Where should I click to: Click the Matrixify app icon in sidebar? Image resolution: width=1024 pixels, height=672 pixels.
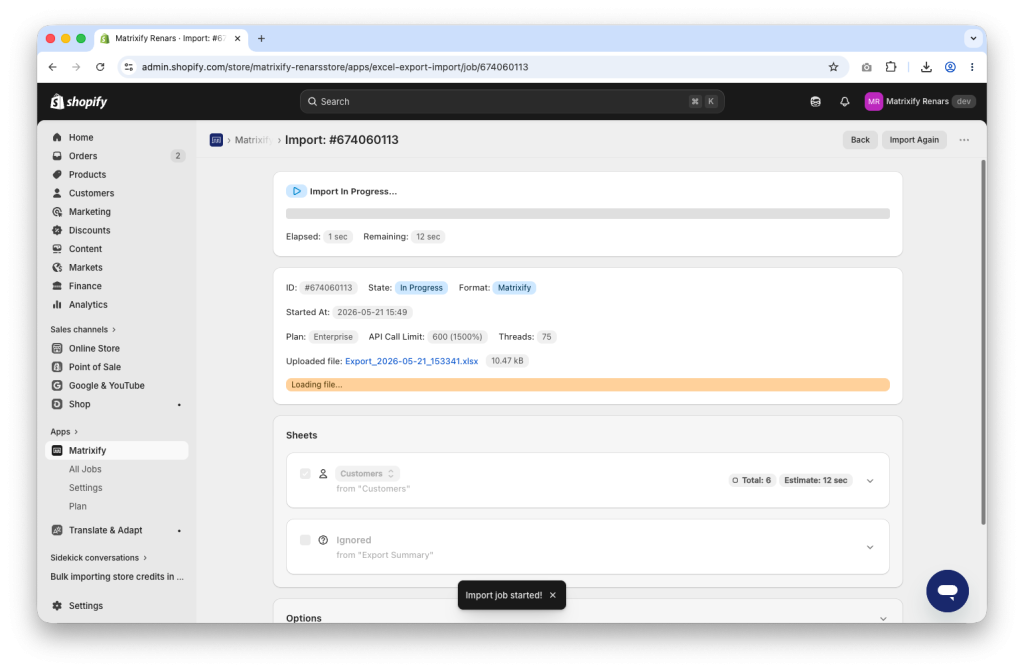[x=57, y=451]
